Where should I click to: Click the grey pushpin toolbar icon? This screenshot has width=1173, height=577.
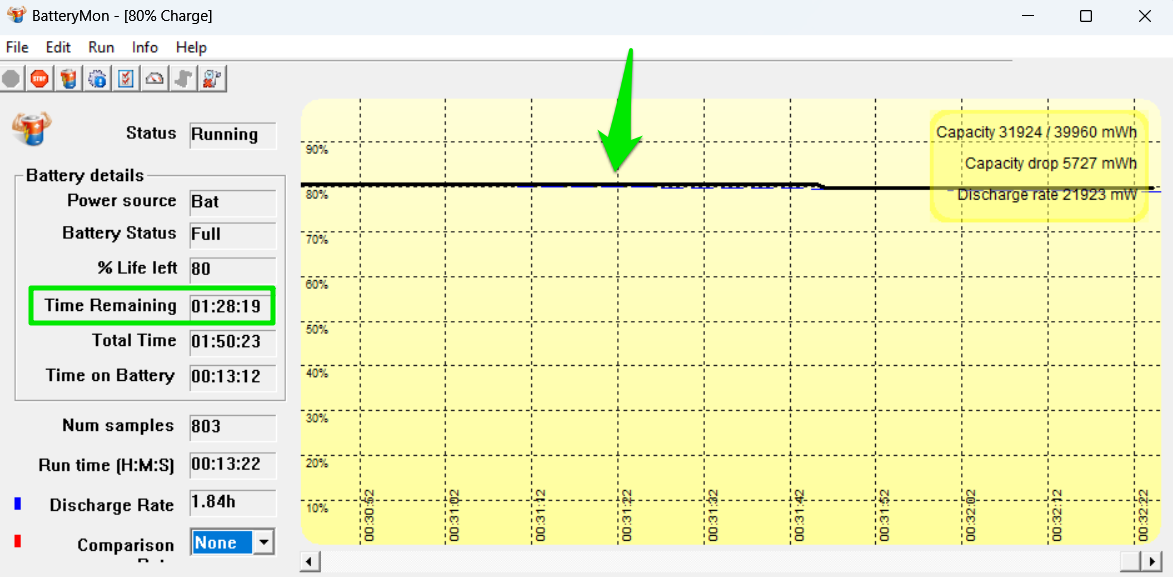183,79
